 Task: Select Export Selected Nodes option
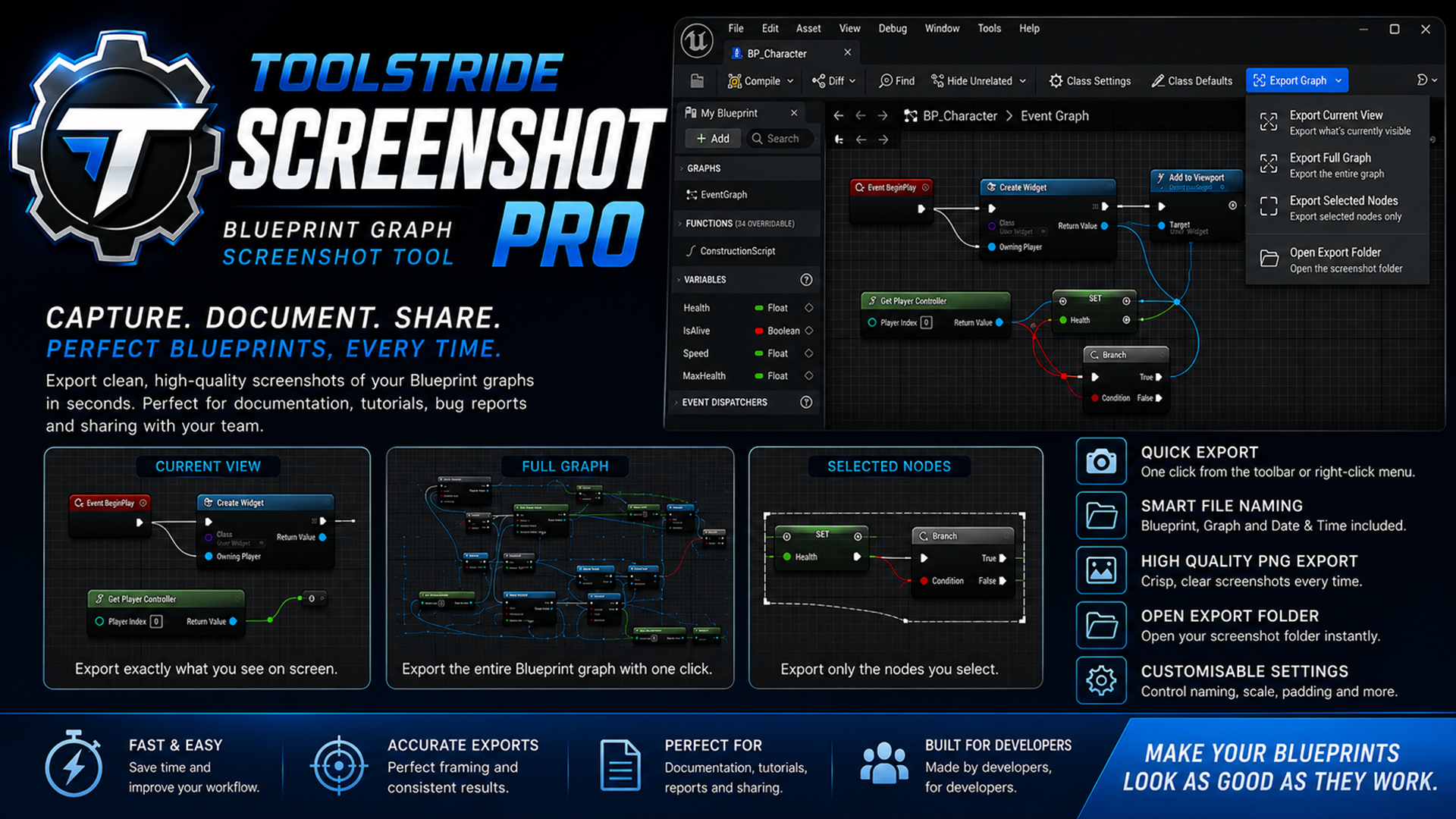point(1336,208)
